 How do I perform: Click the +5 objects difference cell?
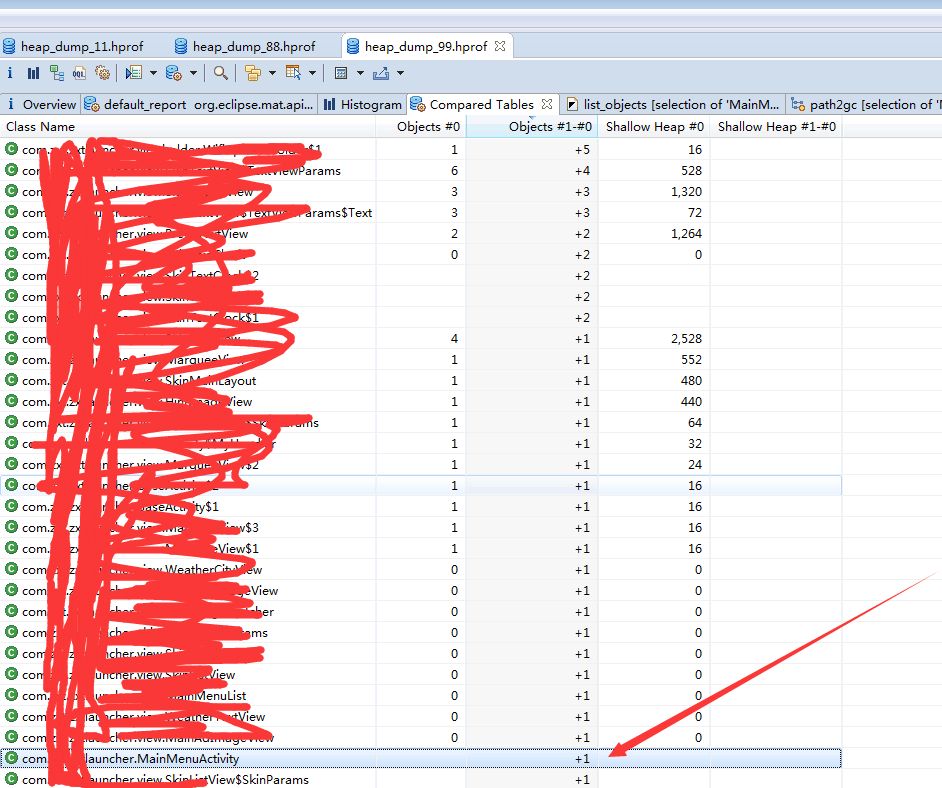pos(582,150)
